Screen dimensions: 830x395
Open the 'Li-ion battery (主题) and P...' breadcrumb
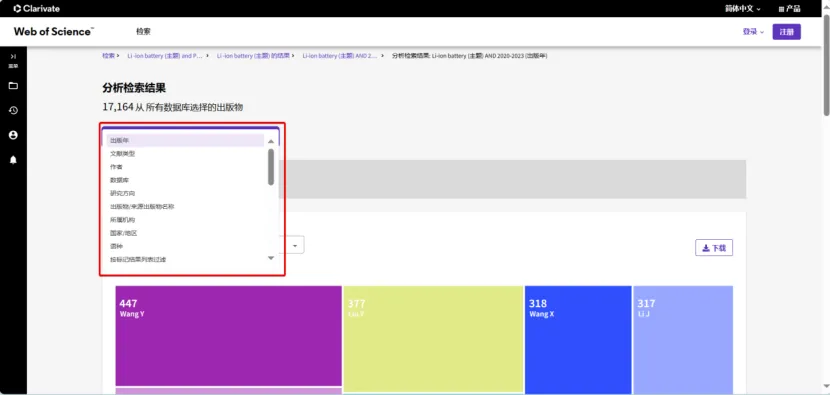[x=165, y=56]
